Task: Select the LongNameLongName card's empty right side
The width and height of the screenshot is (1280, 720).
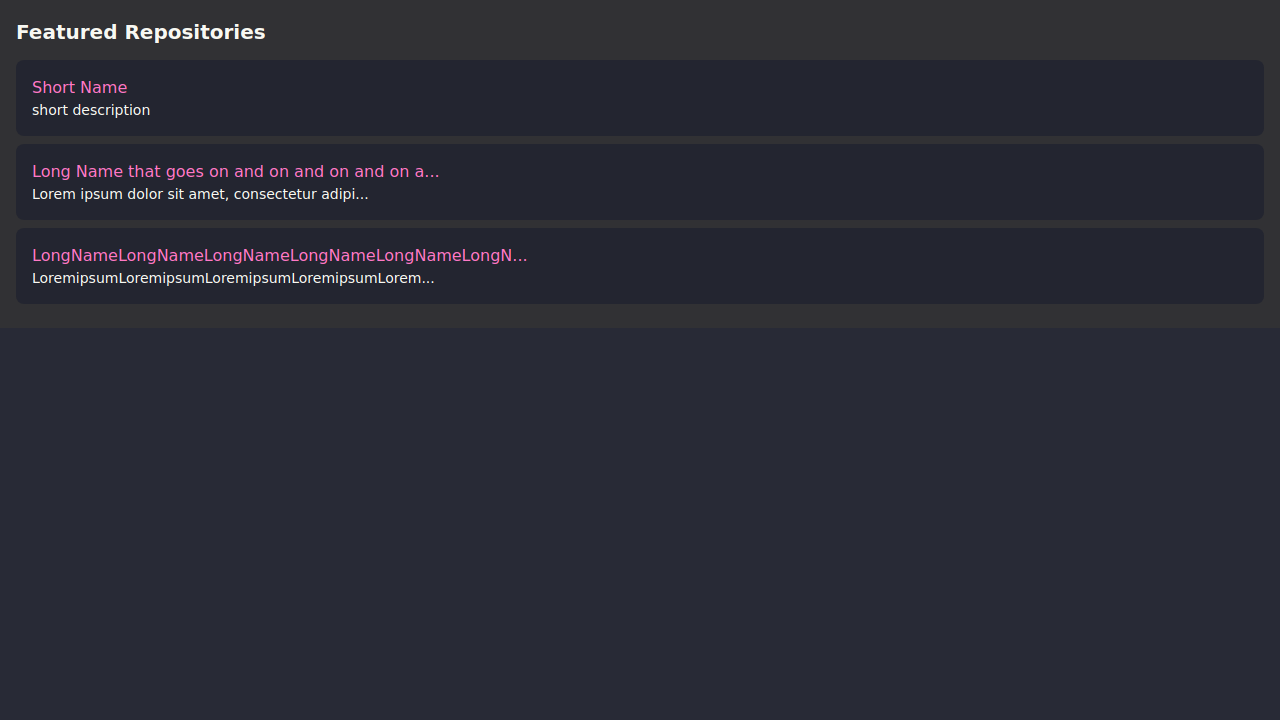Action: click(x=900, y=266)
